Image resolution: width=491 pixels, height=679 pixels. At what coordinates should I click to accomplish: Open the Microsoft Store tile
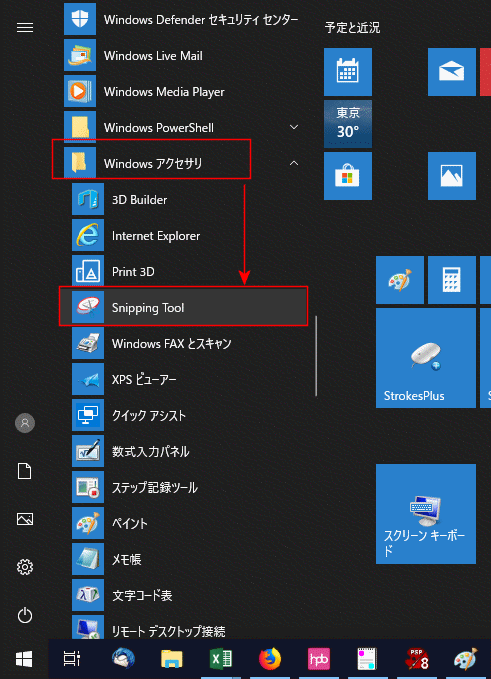[348, 176]
